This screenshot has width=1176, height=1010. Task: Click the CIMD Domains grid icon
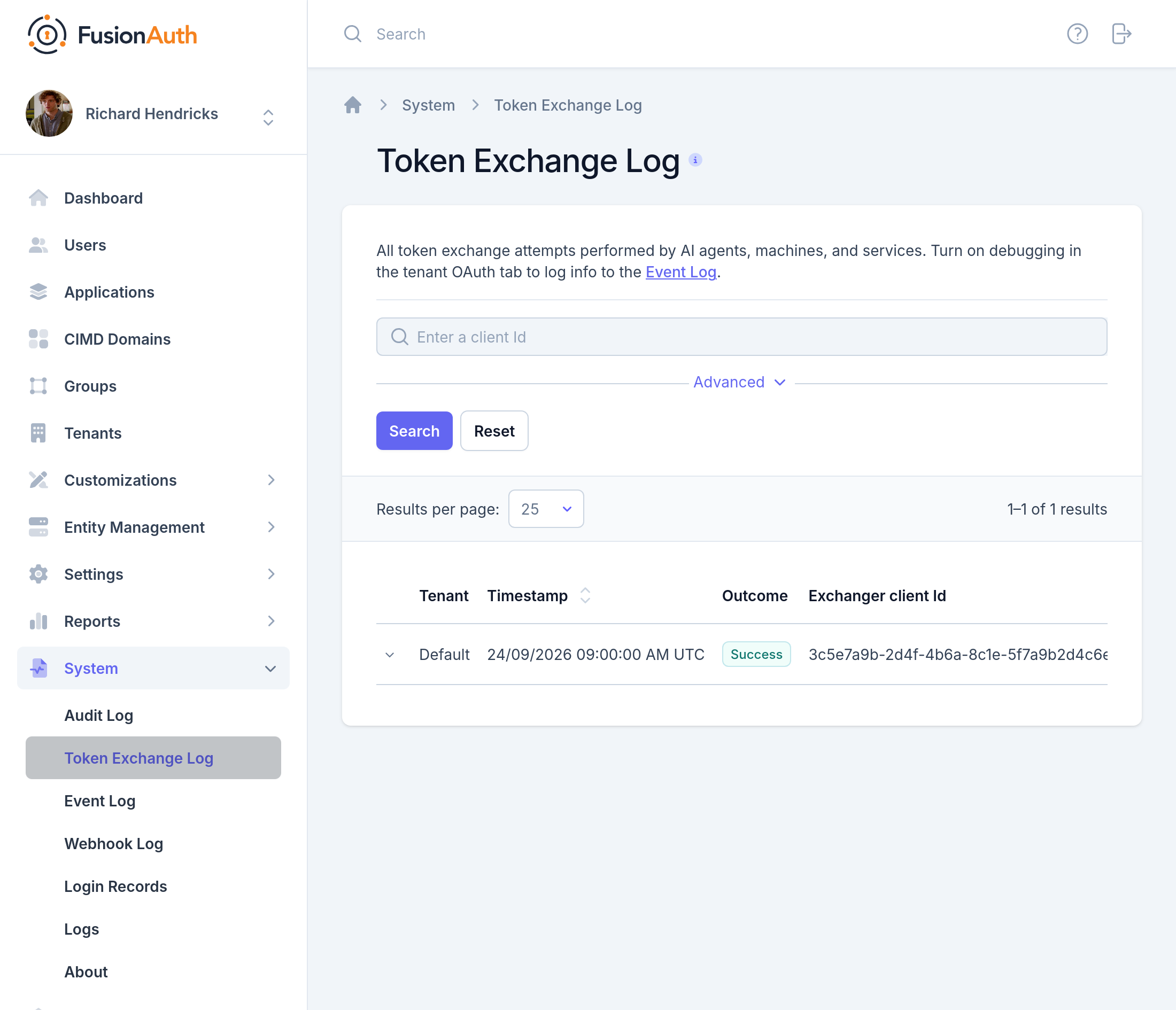38,339
